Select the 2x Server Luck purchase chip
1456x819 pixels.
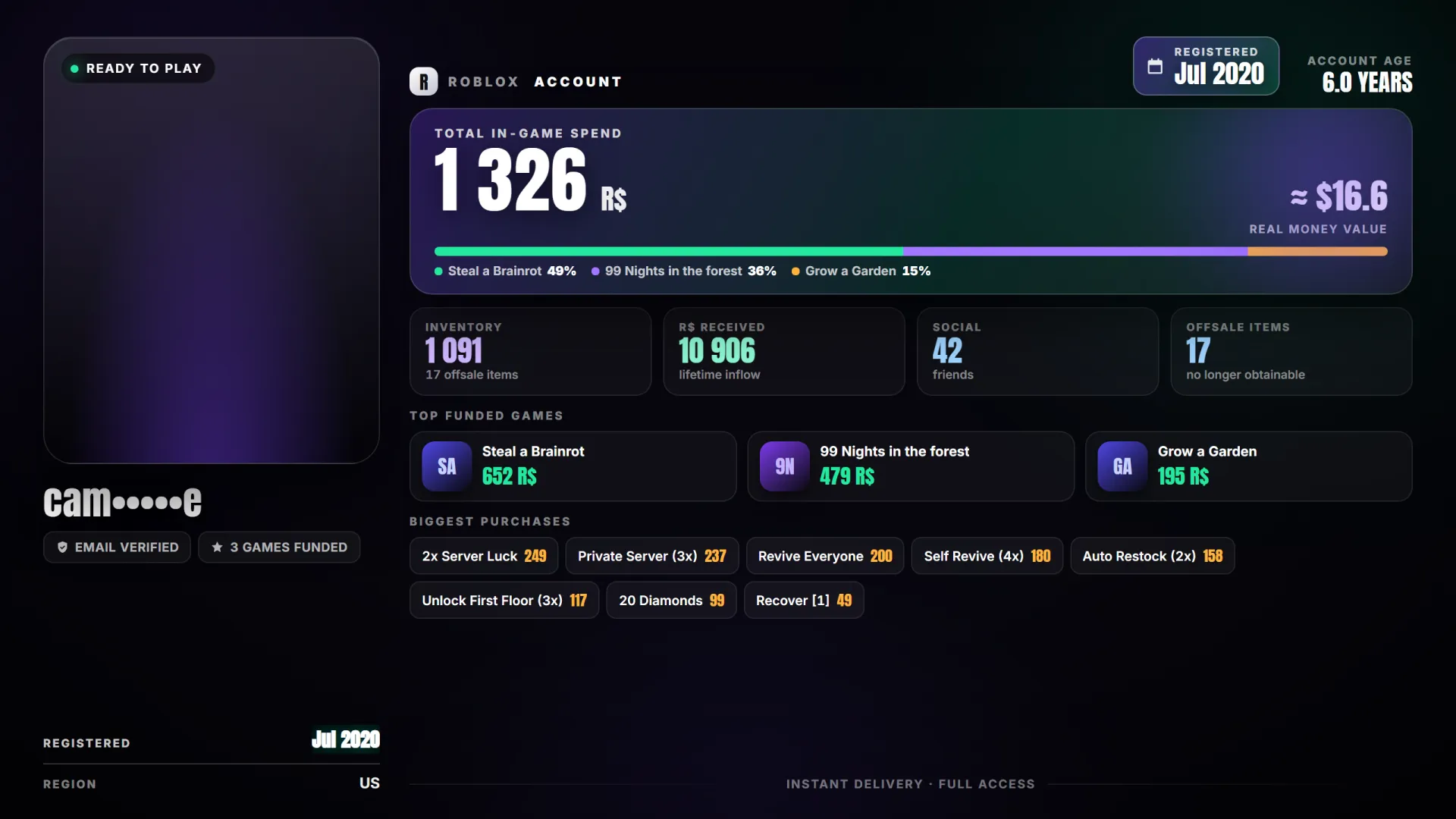coord(484,556)
